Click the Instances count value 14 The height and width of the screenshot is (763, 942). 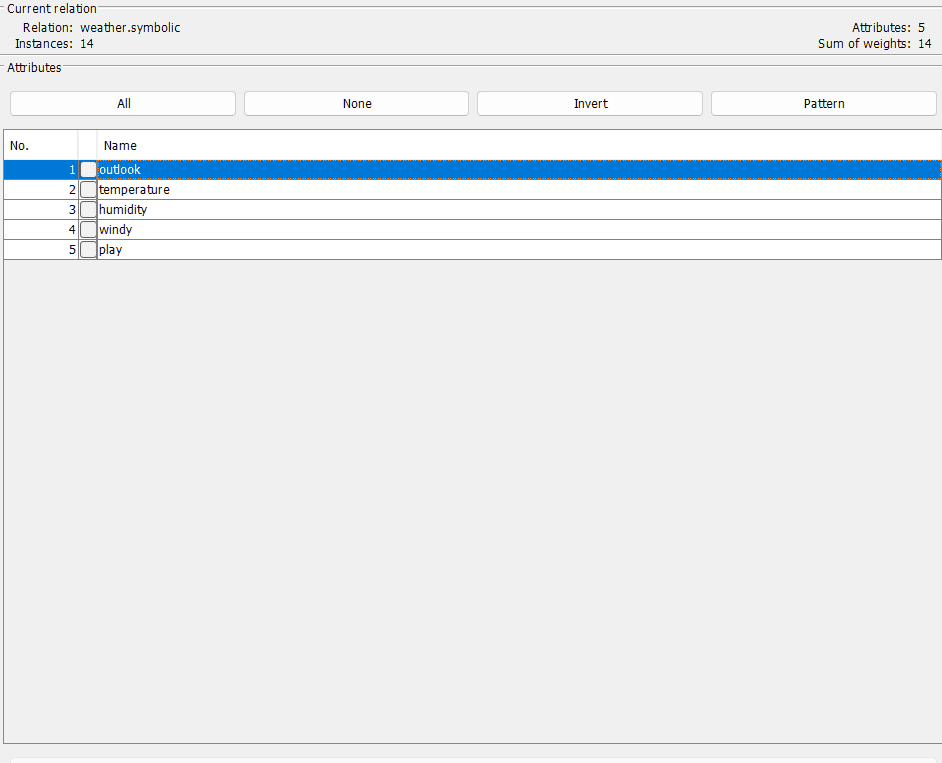(87, 44)
